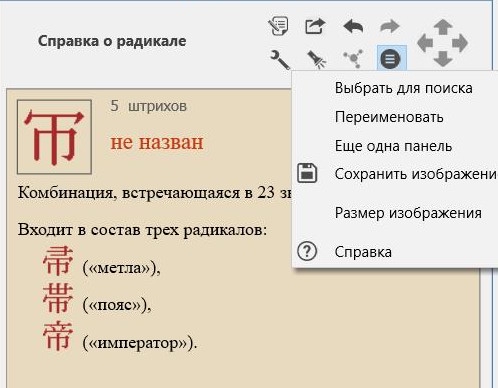
Task: Click the up navigation arrow
Action: (443, 27)
